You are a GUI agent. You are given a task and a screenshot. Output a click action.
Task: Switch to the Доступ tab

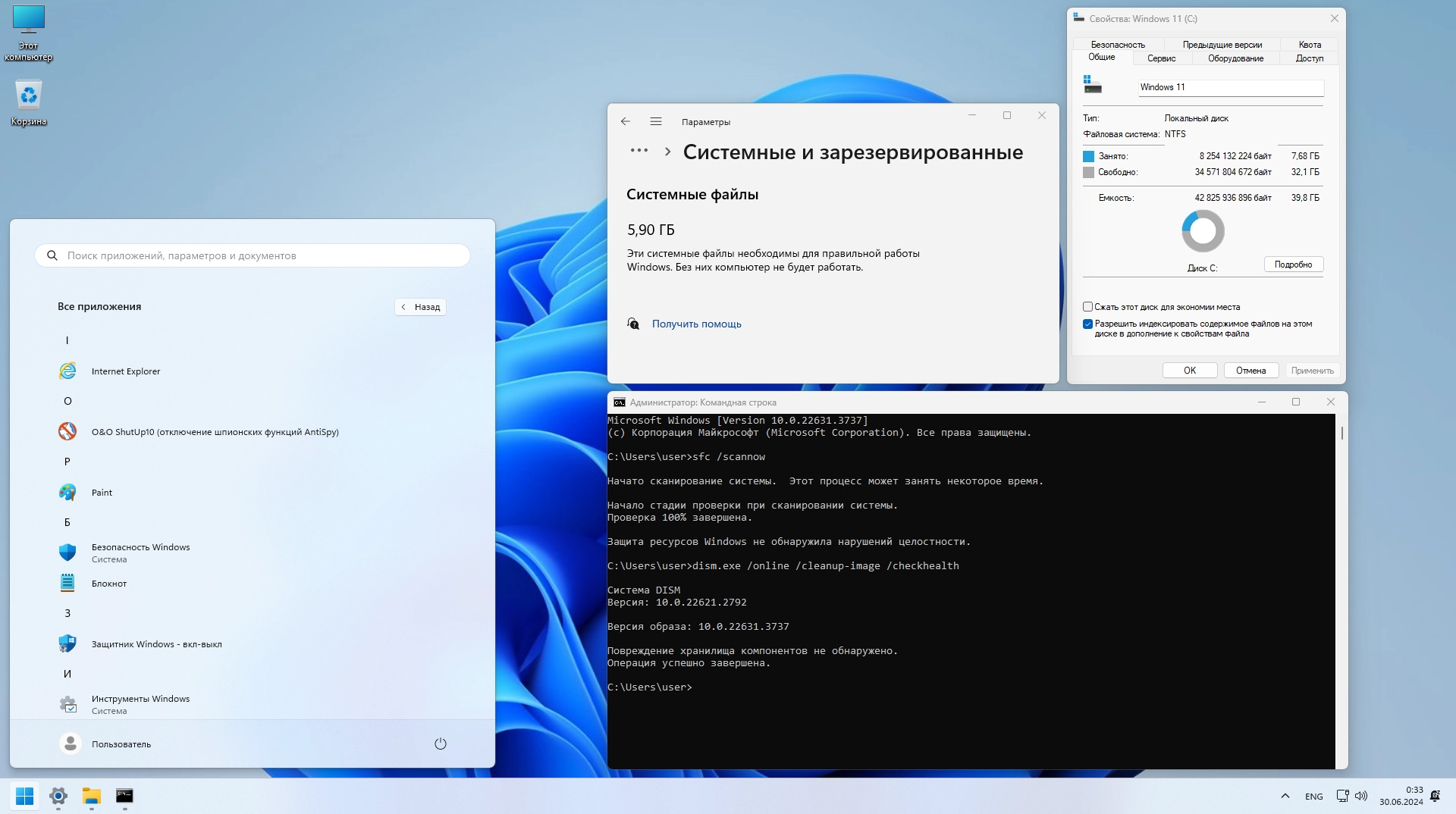[1310, 58]
